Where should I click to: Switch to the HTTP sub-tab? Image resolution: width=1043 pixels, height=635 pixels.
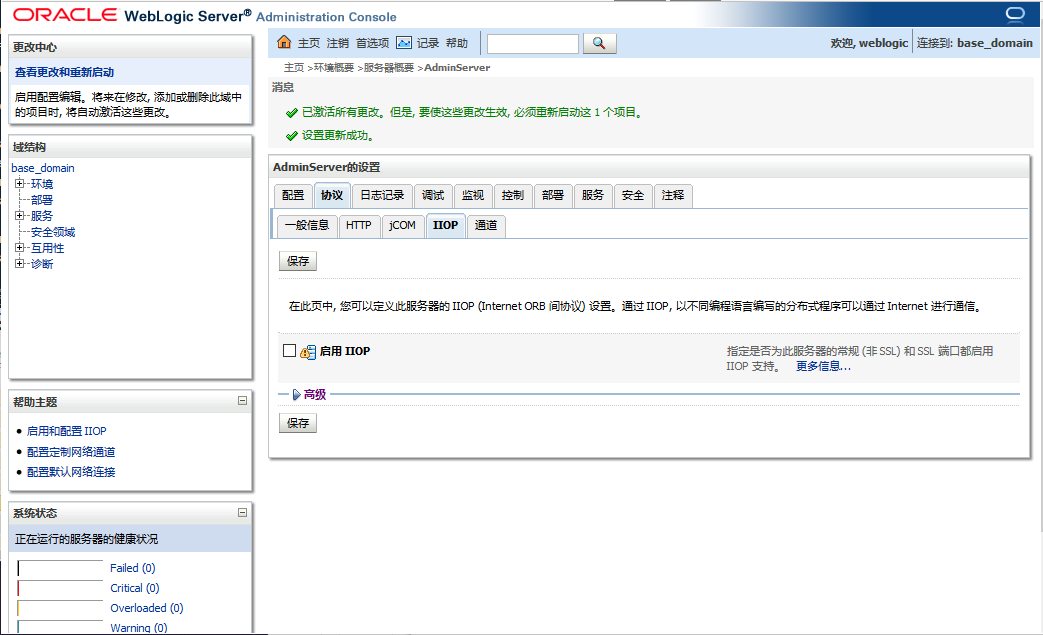[x=358, y=226]
